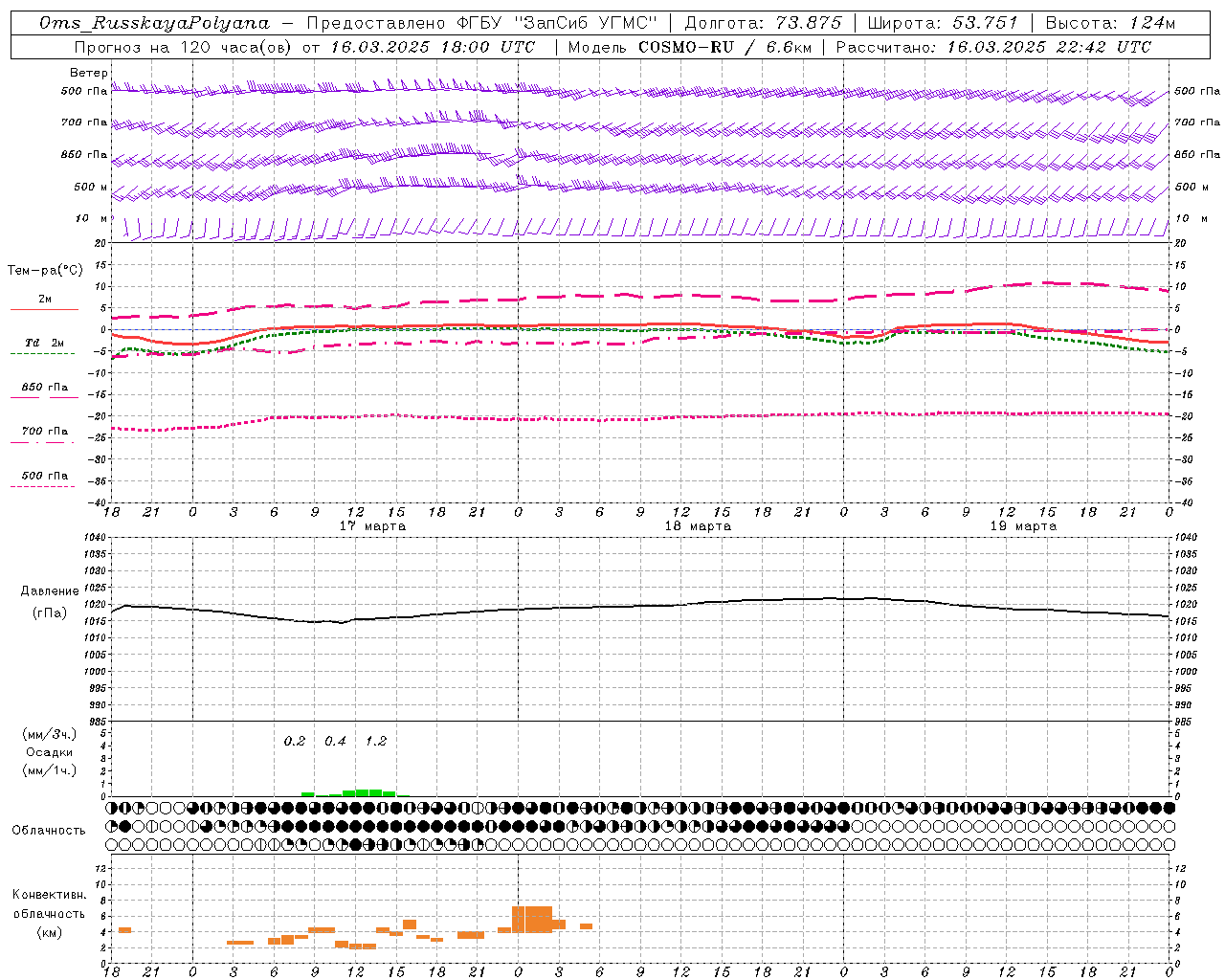This screenshot has width=1225, height=980.
Task: Click the 'Давление' pressure panel label
Action: point(49,591)
